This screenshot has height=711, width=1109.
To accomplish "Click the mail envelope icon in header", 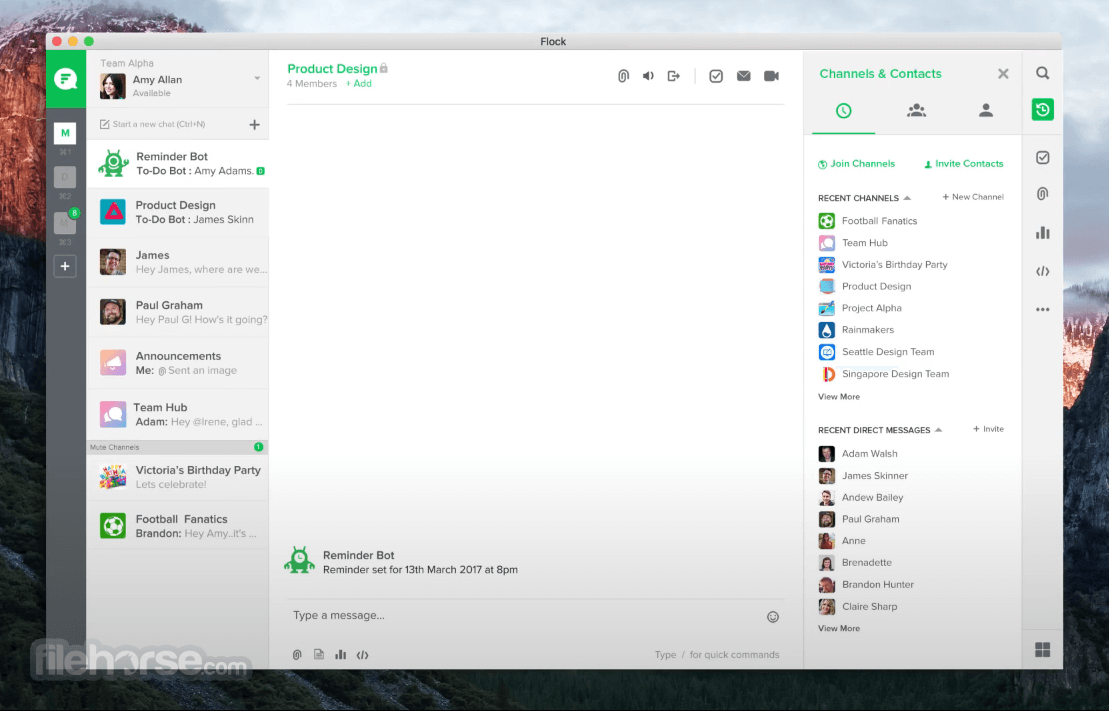I will point(743,76).
